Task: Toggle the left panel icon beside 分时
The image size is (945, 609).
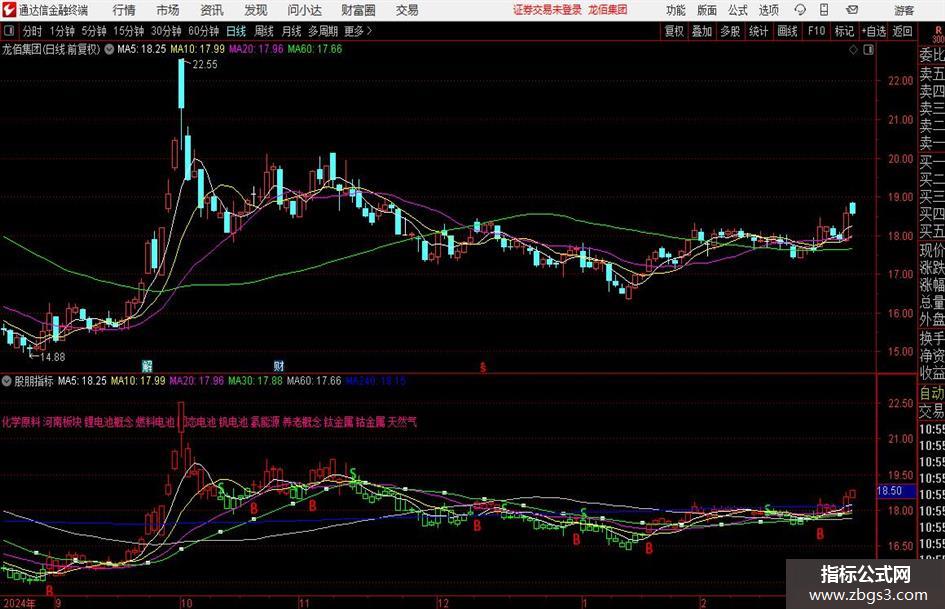Action: 8,31
